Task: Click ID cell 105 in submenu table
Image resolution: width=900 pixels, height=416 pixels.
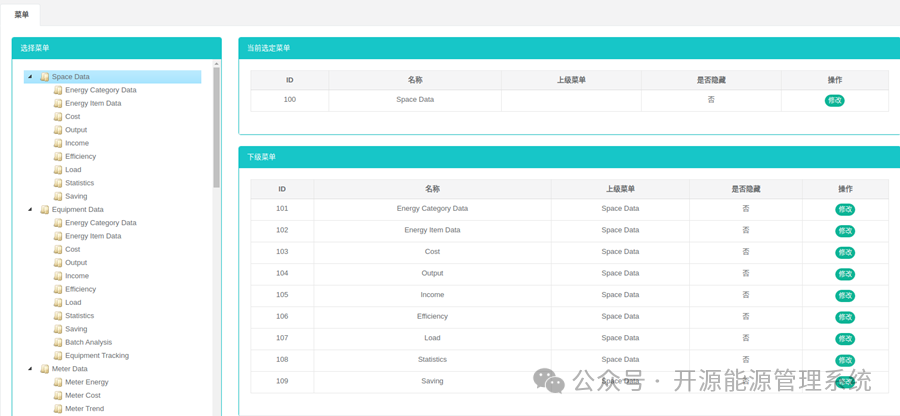Action: coord(282,295)
